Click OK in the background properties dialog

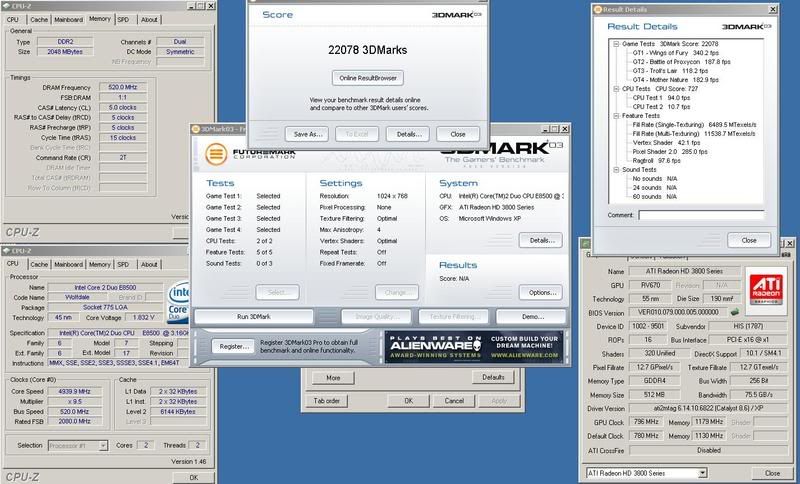[x=408, y=401]
